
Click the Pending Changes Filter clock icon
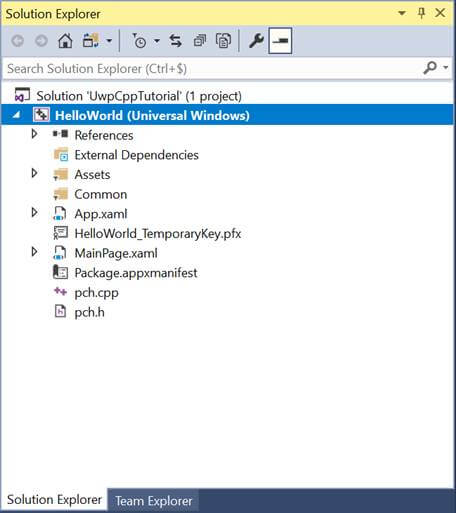click(x=139, y=41)
